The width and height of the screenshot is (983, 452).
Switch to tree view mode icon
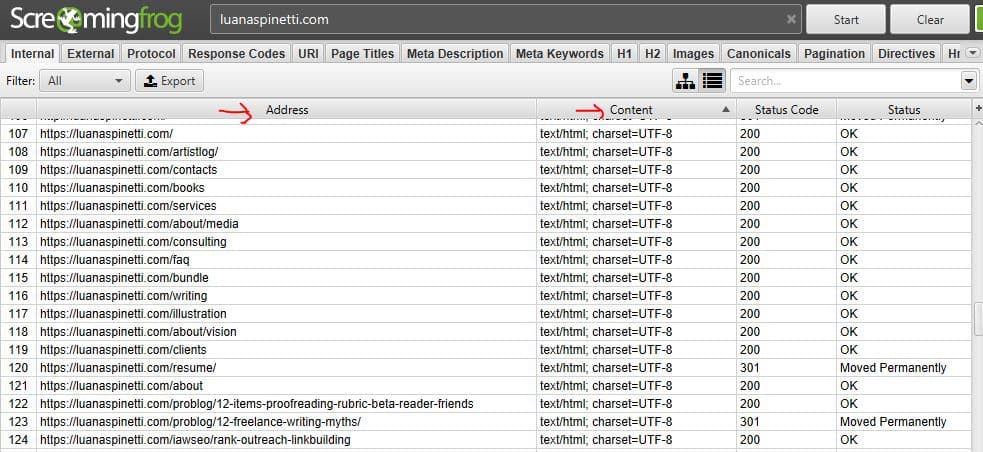click(686, 81)
